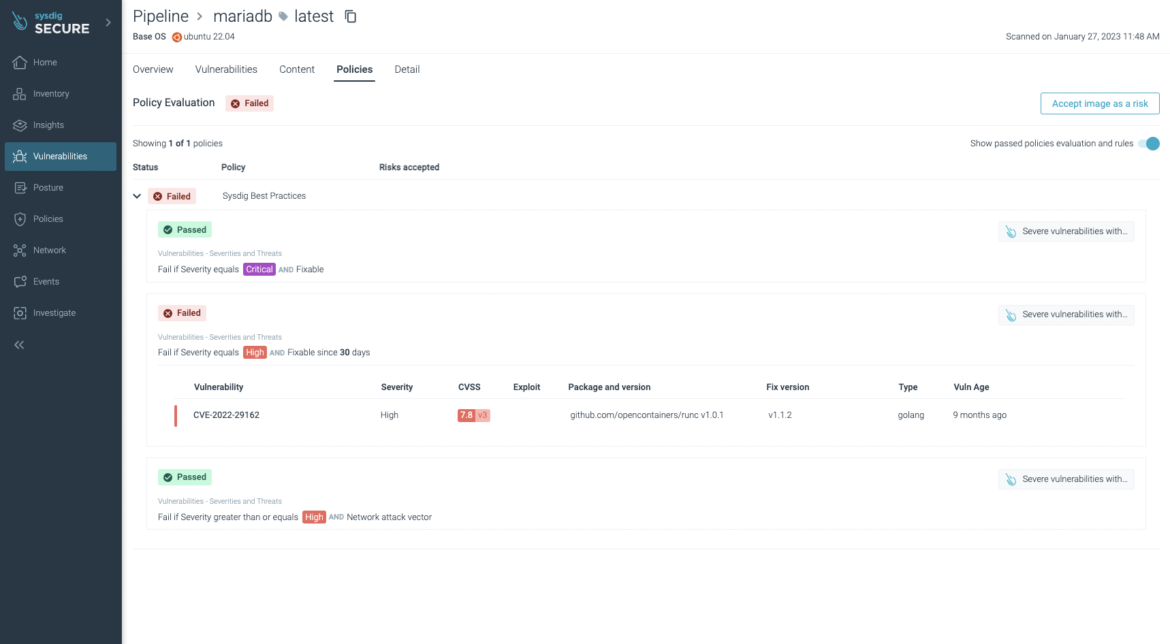The image size is (1170, 644).
Task: Click Accept image as a risk button
Action: pyautogui.click(x=1100, y=104)
